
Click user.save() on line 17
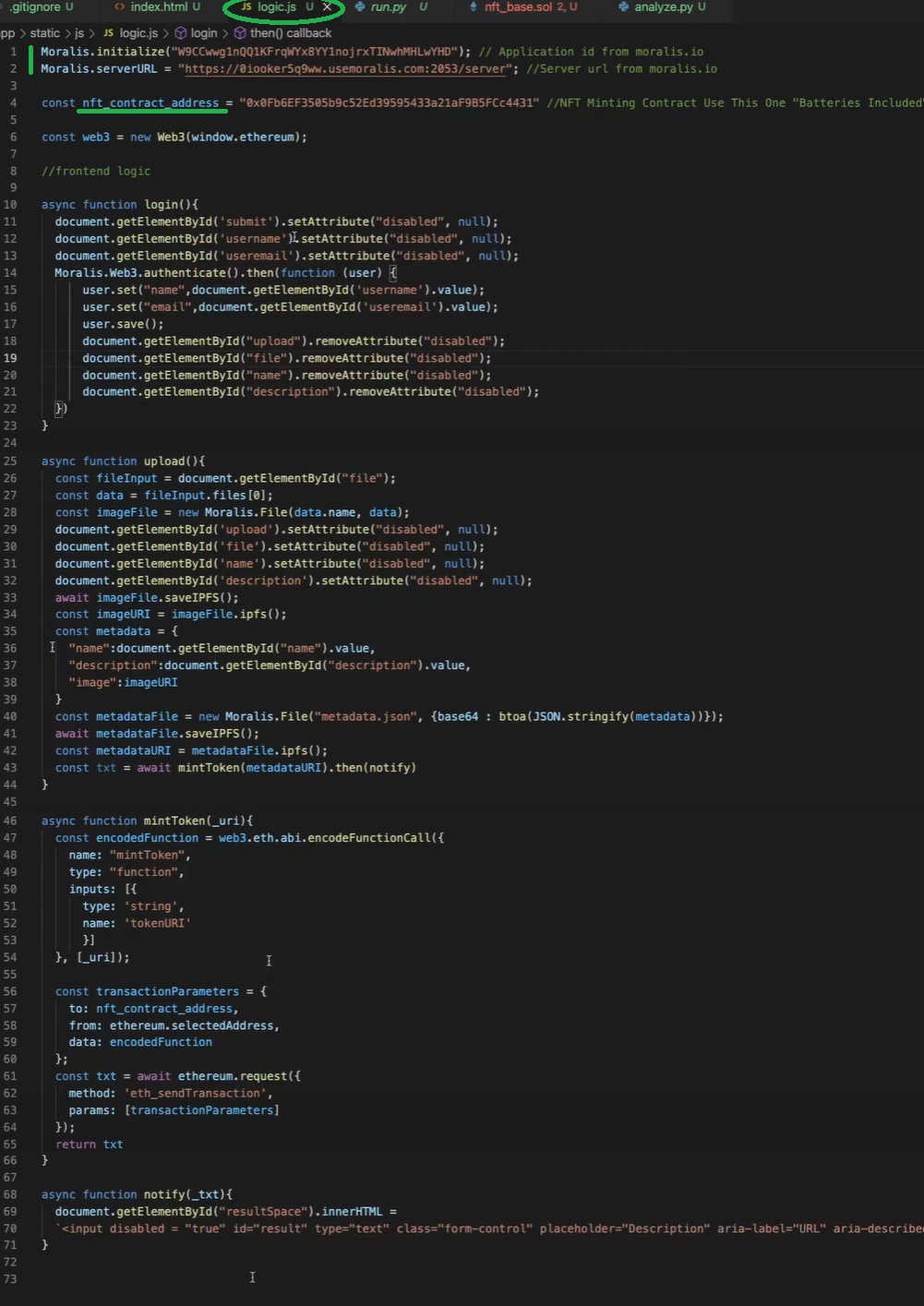pos(123,325)
